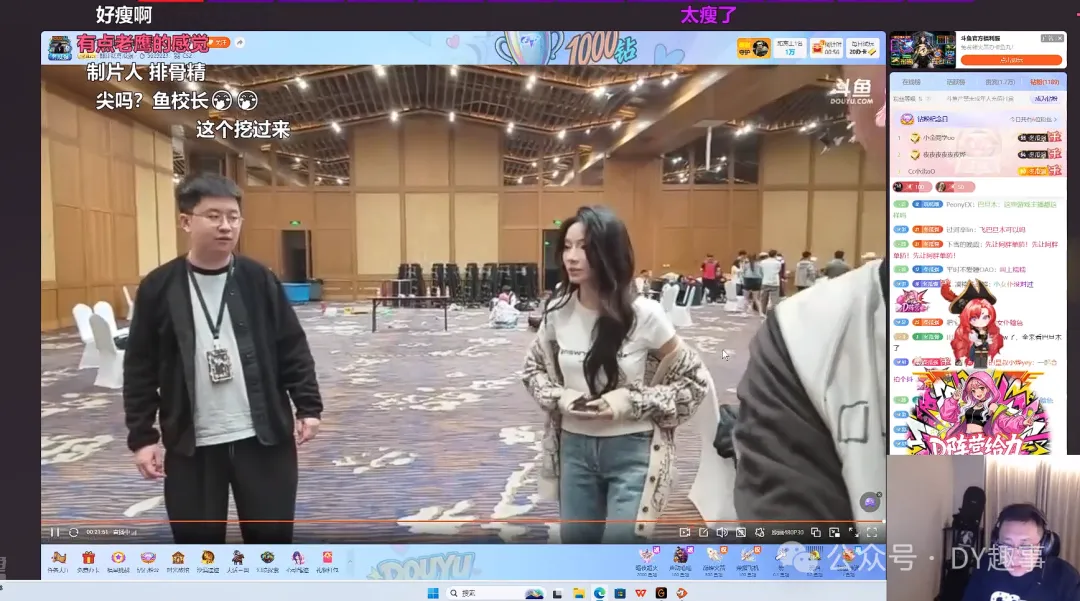The width and height of the screenshot is (1080, 601).
Task: Click the pencil-on-square icon in player controls
Action: pos(703,532)
